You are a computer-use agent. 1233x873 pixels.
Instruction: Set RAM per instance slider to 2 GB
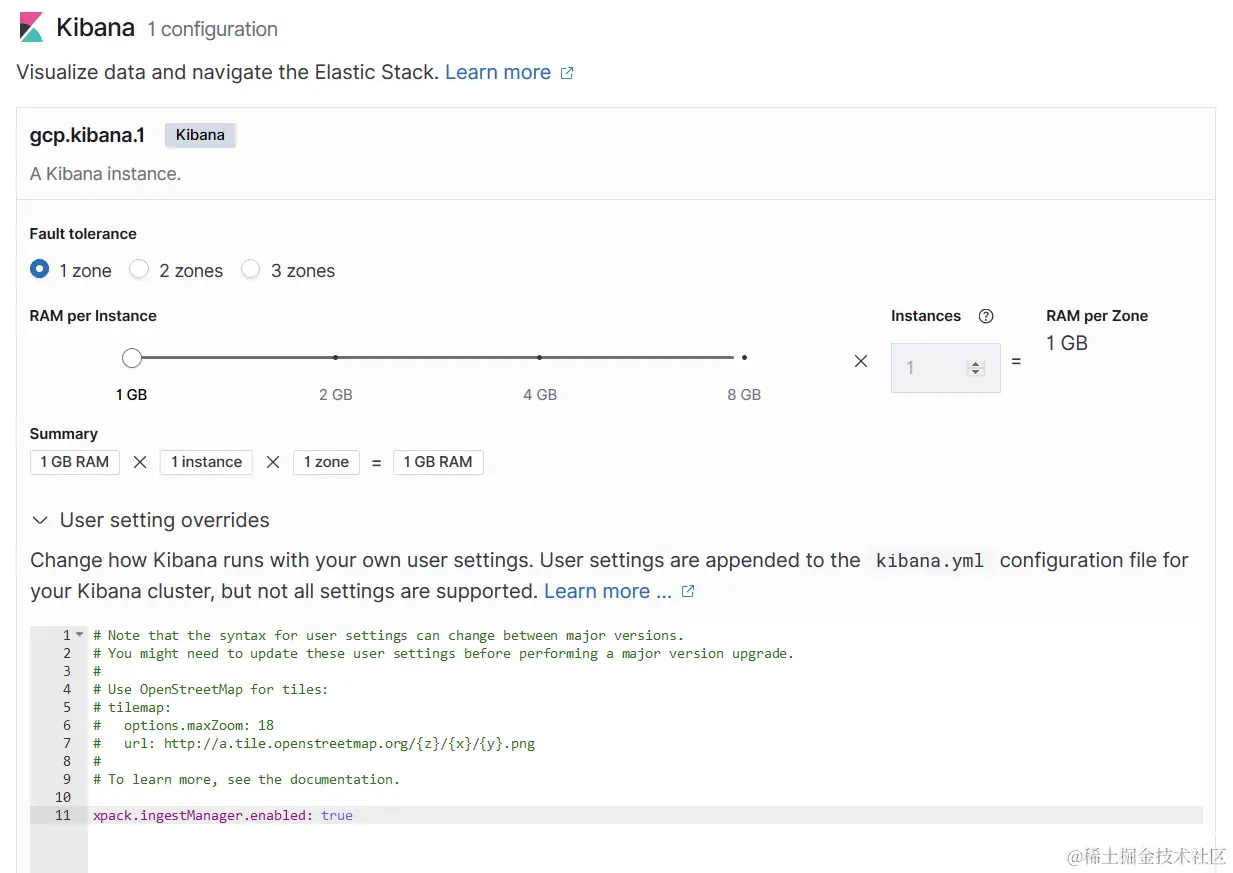click(335, 357)
